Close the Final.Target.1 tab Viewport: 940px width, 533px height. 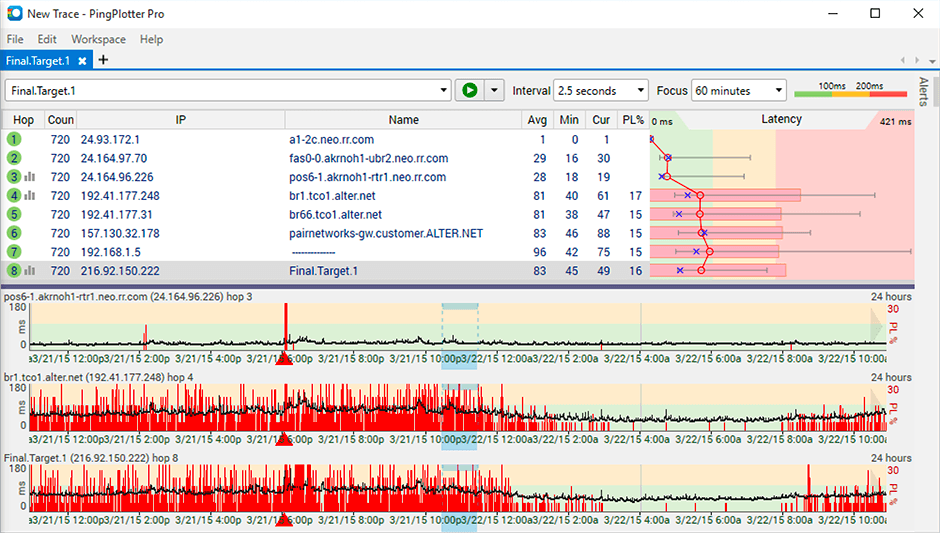pos(83,61)
